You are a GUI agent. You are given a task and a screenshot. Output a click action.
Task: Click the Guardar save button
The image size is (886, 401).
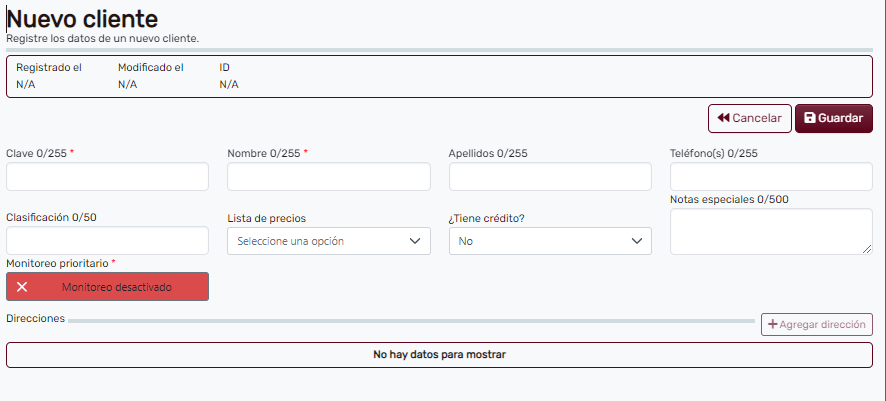[833, 119]
